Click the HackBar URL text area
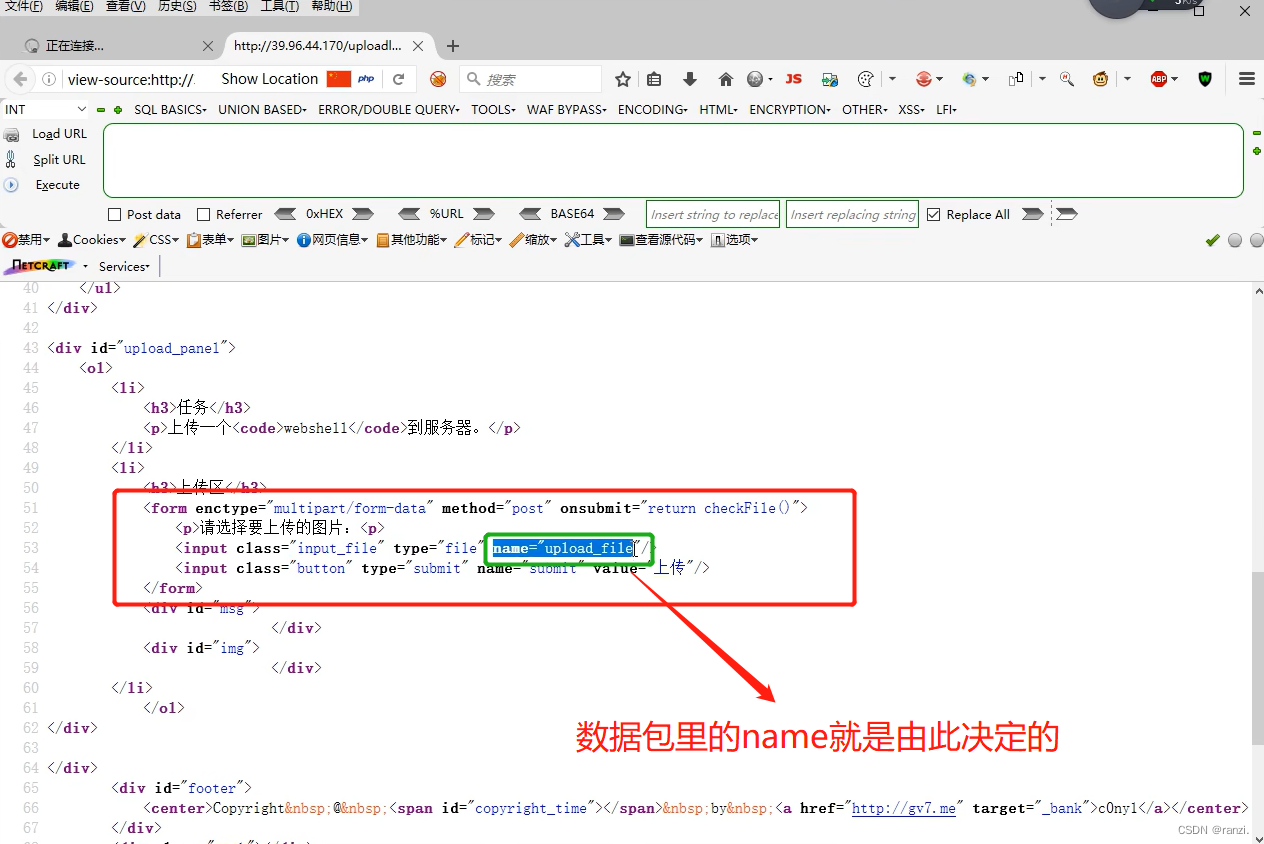This screenshot has height=844, width=1264. tap(673, 160)
